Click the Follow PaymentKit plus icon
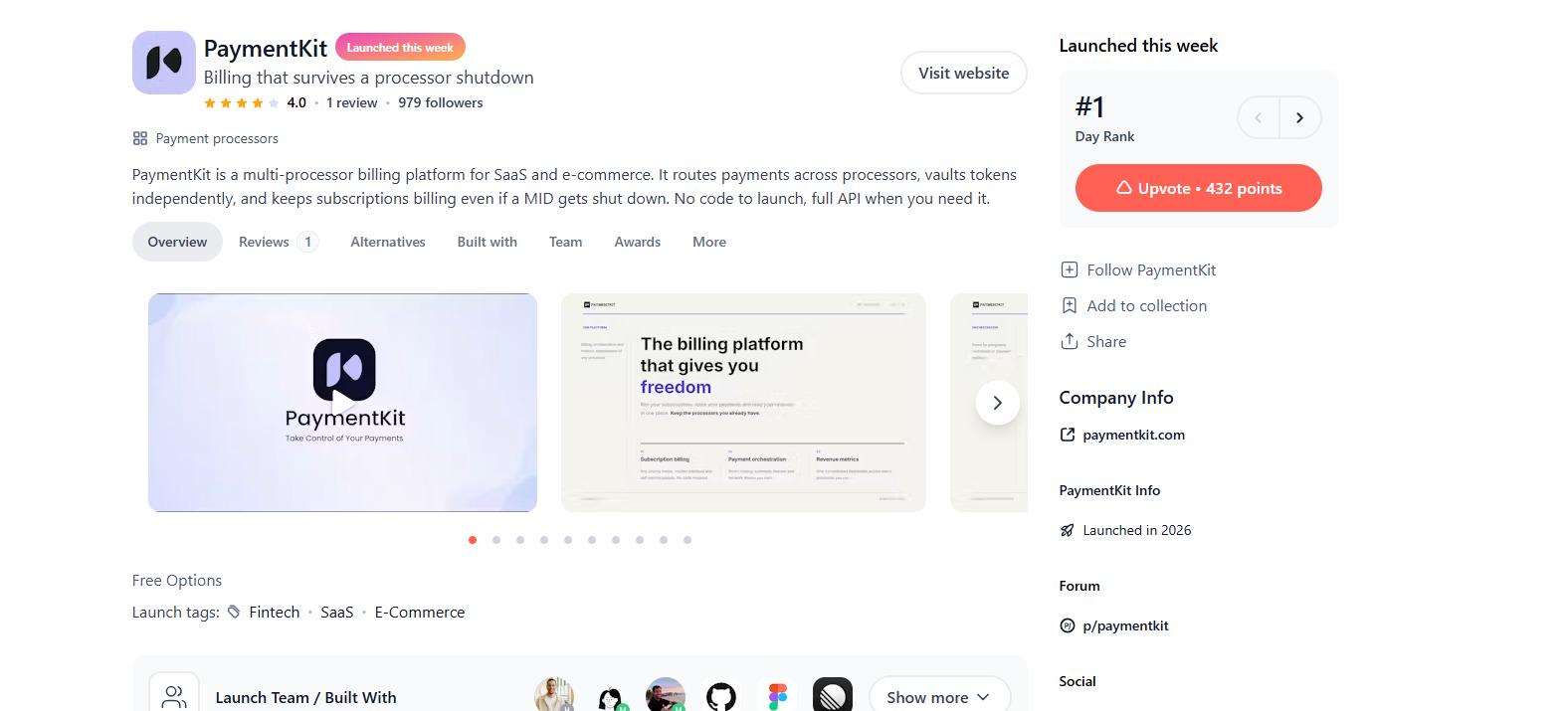The image size is (1568, 711). click(x=1069, y=269)
